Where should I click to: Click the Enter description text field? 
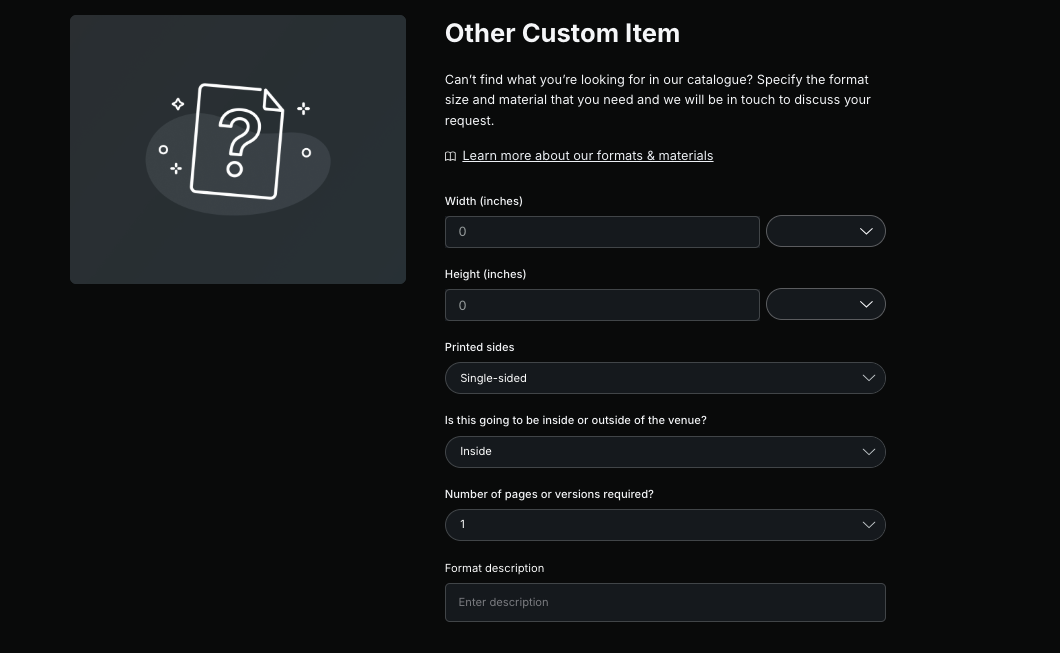coord(664,602)
